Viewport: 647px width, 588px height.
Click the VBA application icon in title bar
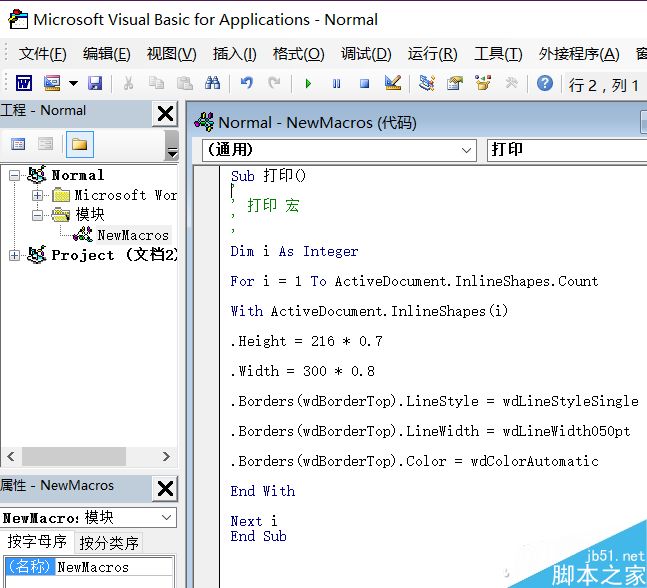click(19, 19)
